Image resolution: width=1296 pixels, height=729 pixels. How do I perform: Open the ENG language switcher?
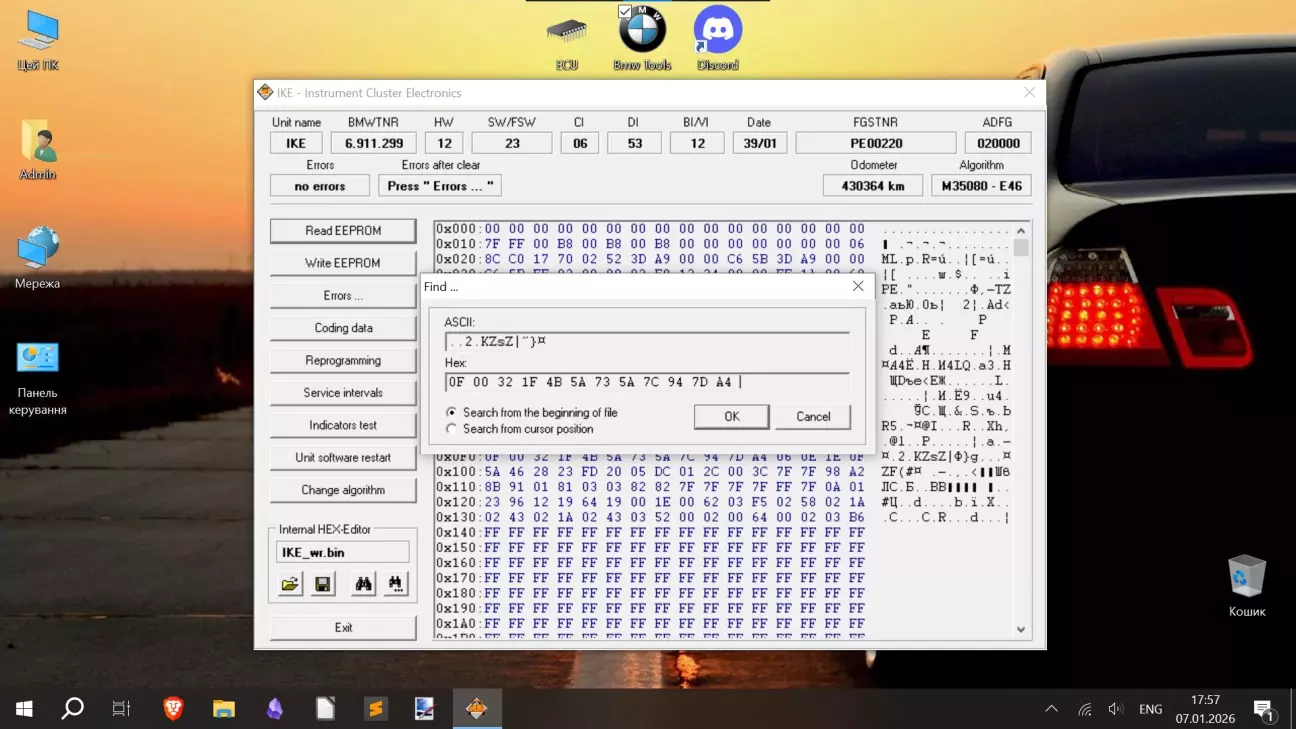click(x=1150, y=709)
